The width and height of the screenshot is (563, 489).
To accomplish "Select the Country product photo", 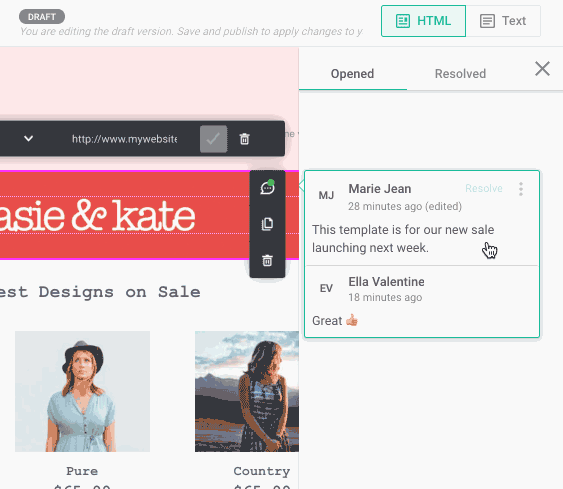I will coord(247,391).
